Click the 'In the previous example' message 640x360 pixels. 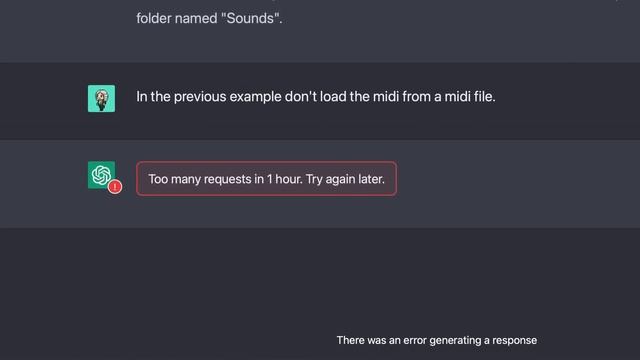316,97
